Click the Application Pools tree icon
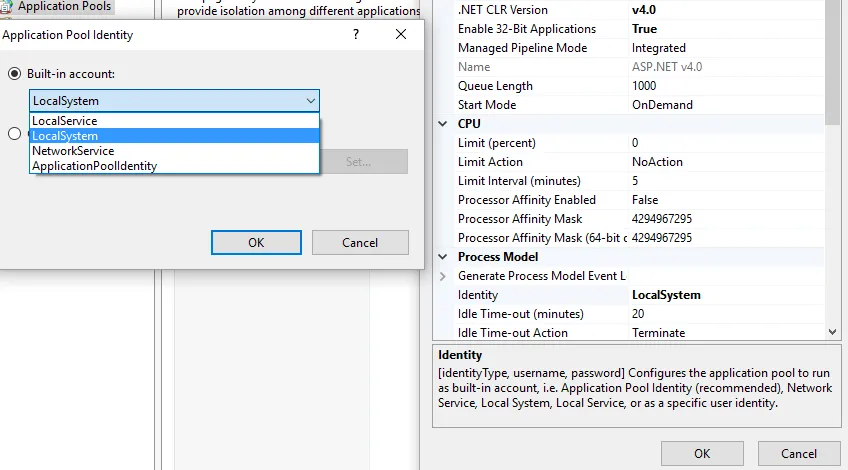The width and height of the screenshot is (848, 470). pyautogui.click(x=6, y=7)
